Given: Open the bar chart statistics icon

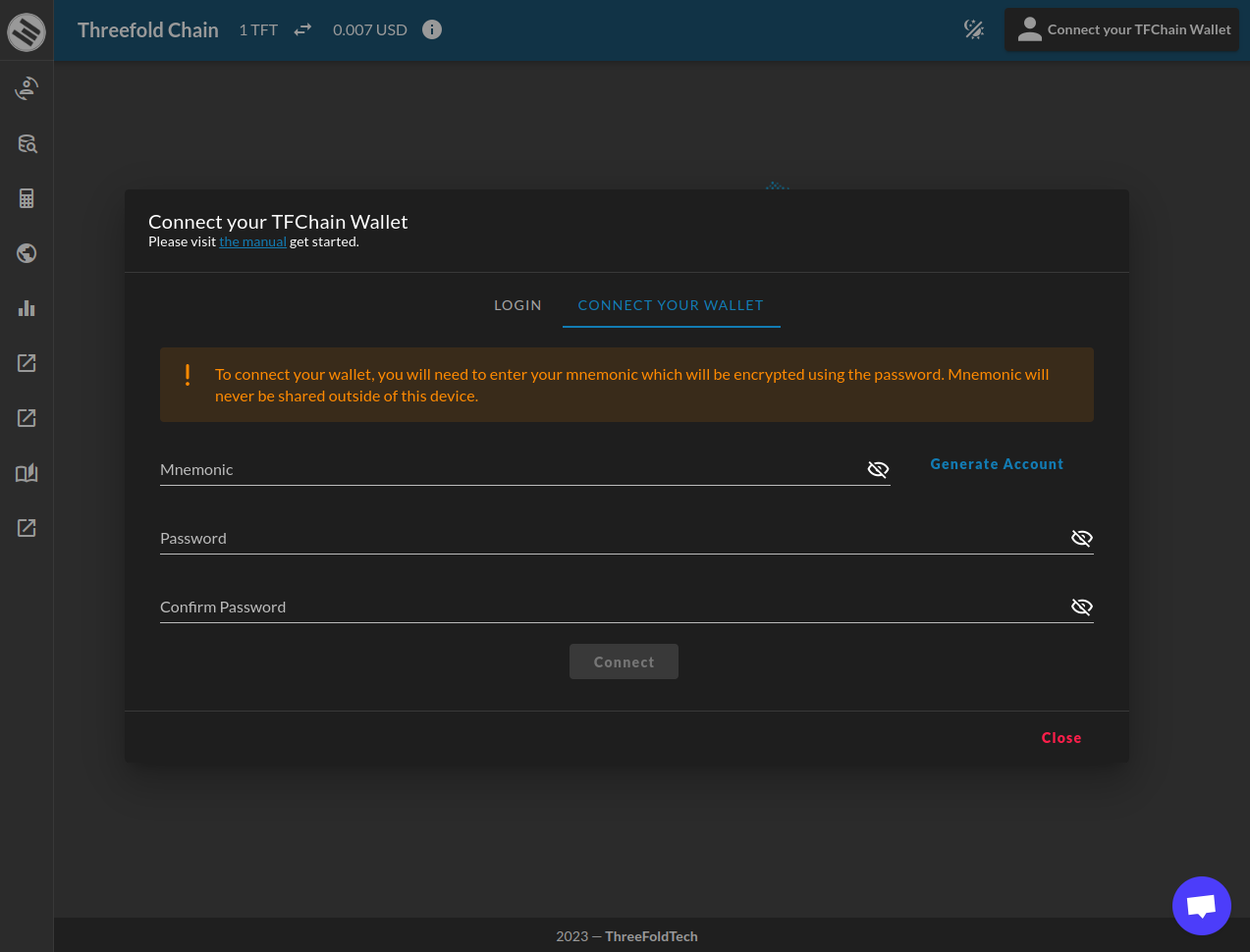Looking at the screenshot, I should 27,308.
